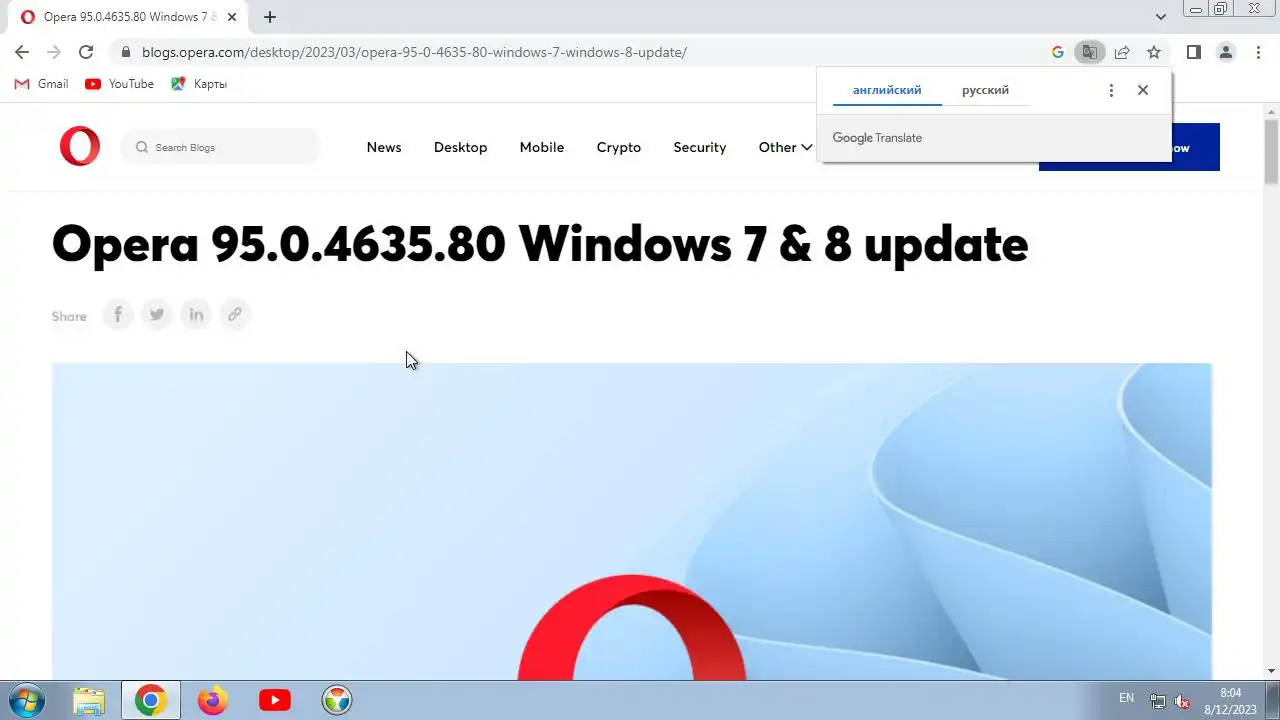
Task: Open the Gmail bookmark
Action: [41, 84]
